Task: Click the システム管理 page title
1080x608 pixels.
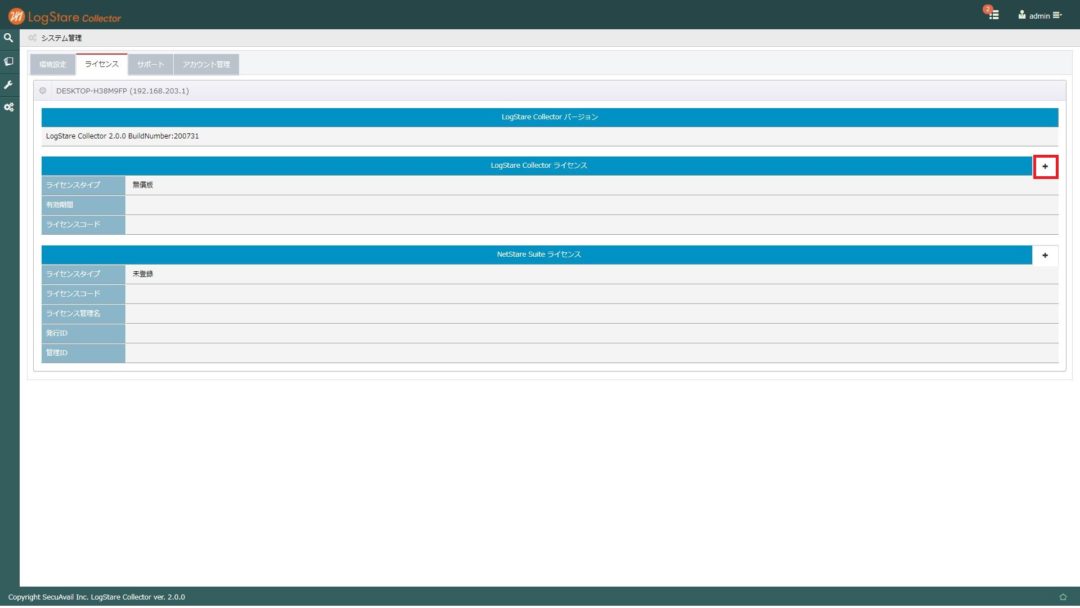Action: [x=61, y=38]
